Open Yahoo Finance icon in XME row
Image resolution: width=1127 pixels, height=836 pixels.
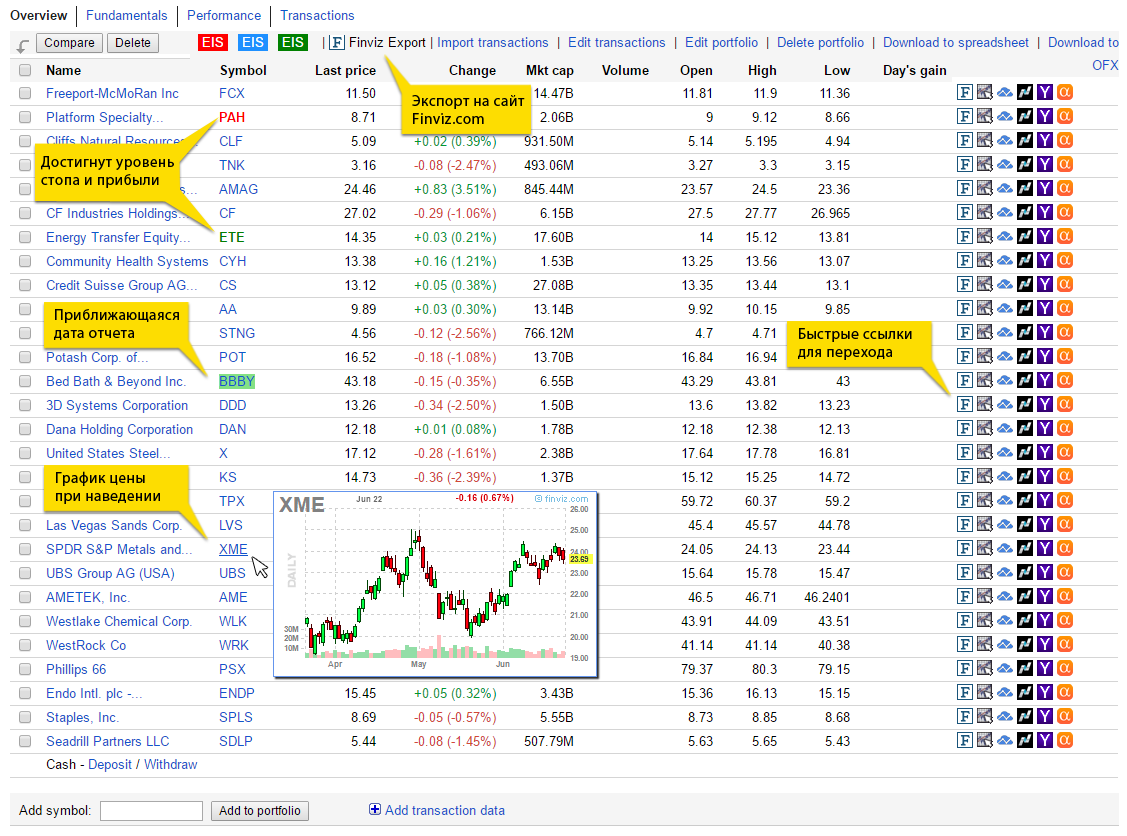(x=1045, y=548)
